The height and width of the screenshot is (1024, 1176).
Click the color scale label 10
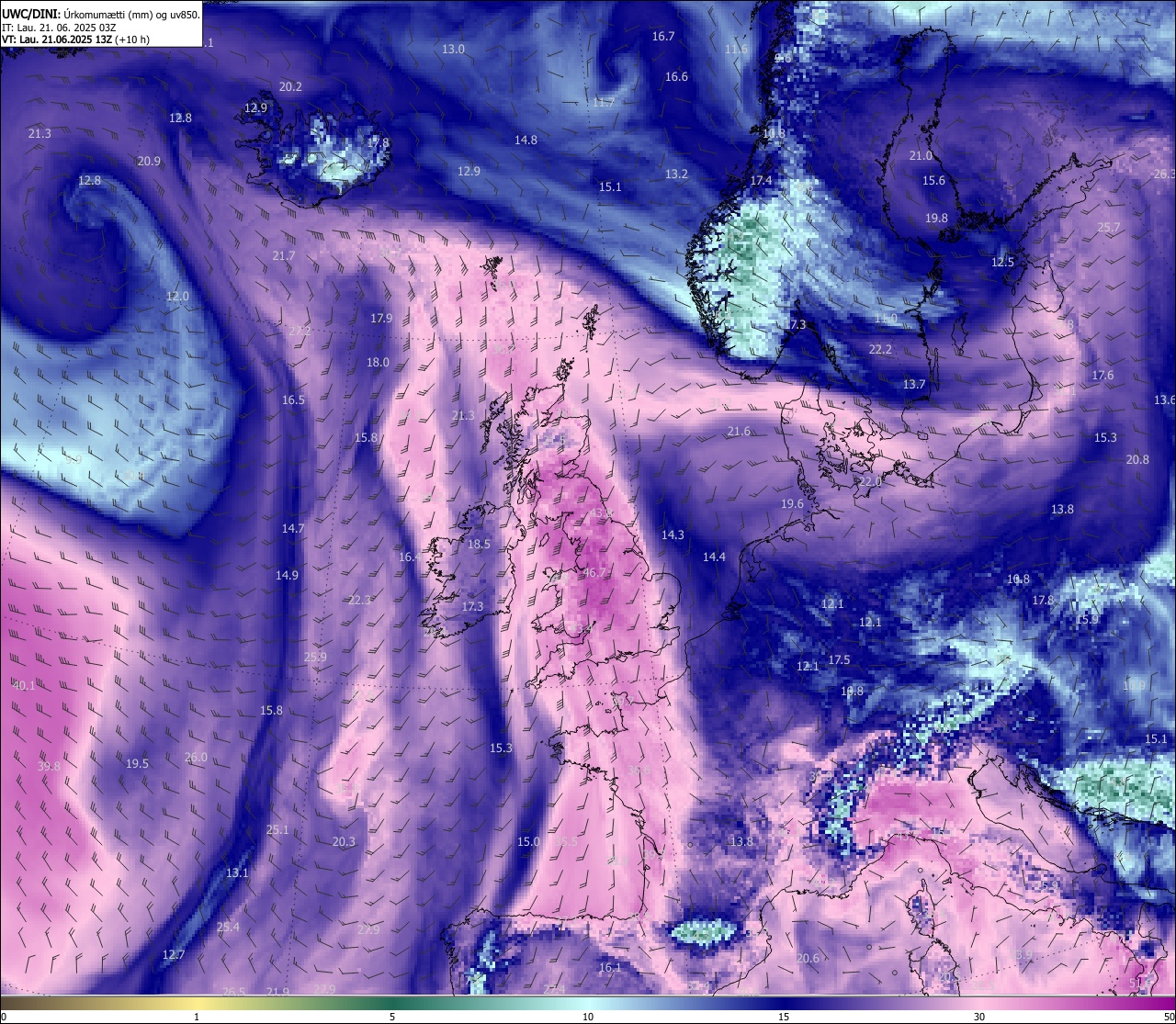click(588, 1017)
